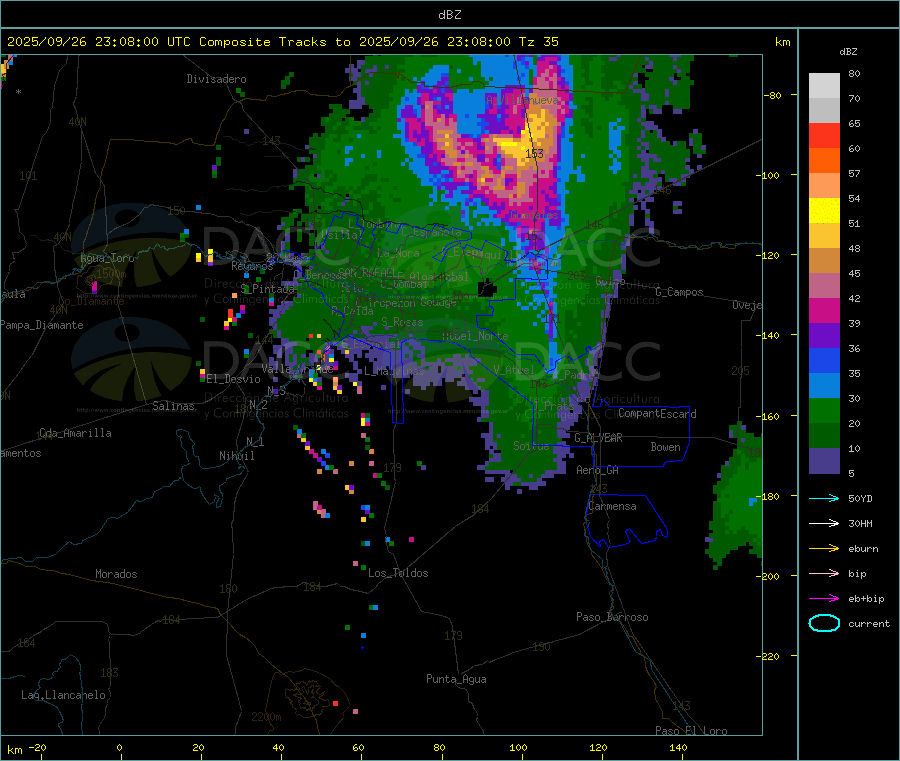Click the 'Bowen' map label
Viewport: 900px width, 761px height.
(666, 448)
